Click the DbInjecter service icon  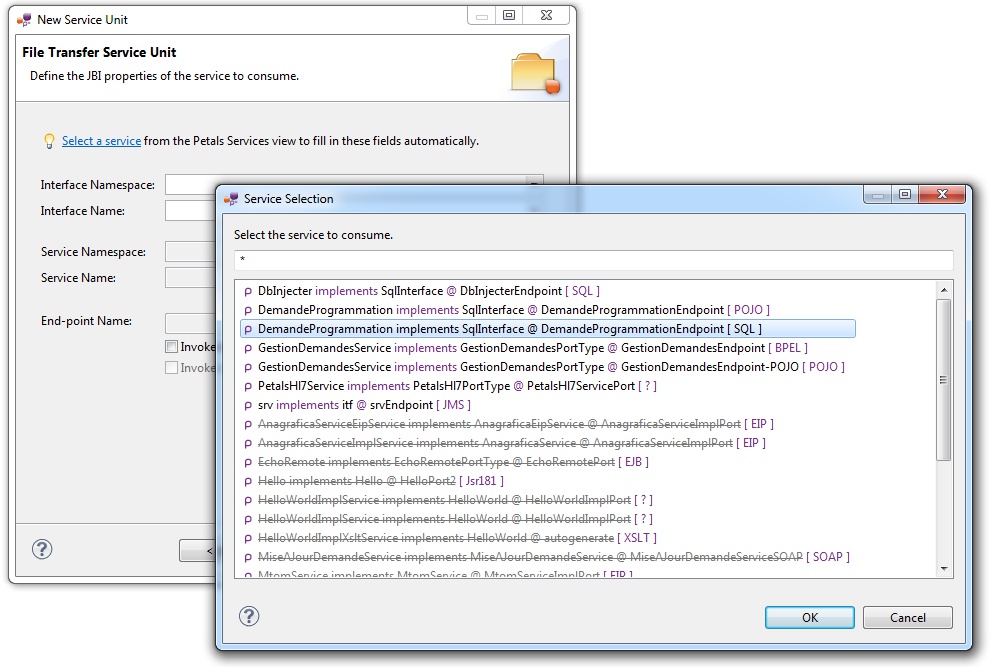coord(248,291)
